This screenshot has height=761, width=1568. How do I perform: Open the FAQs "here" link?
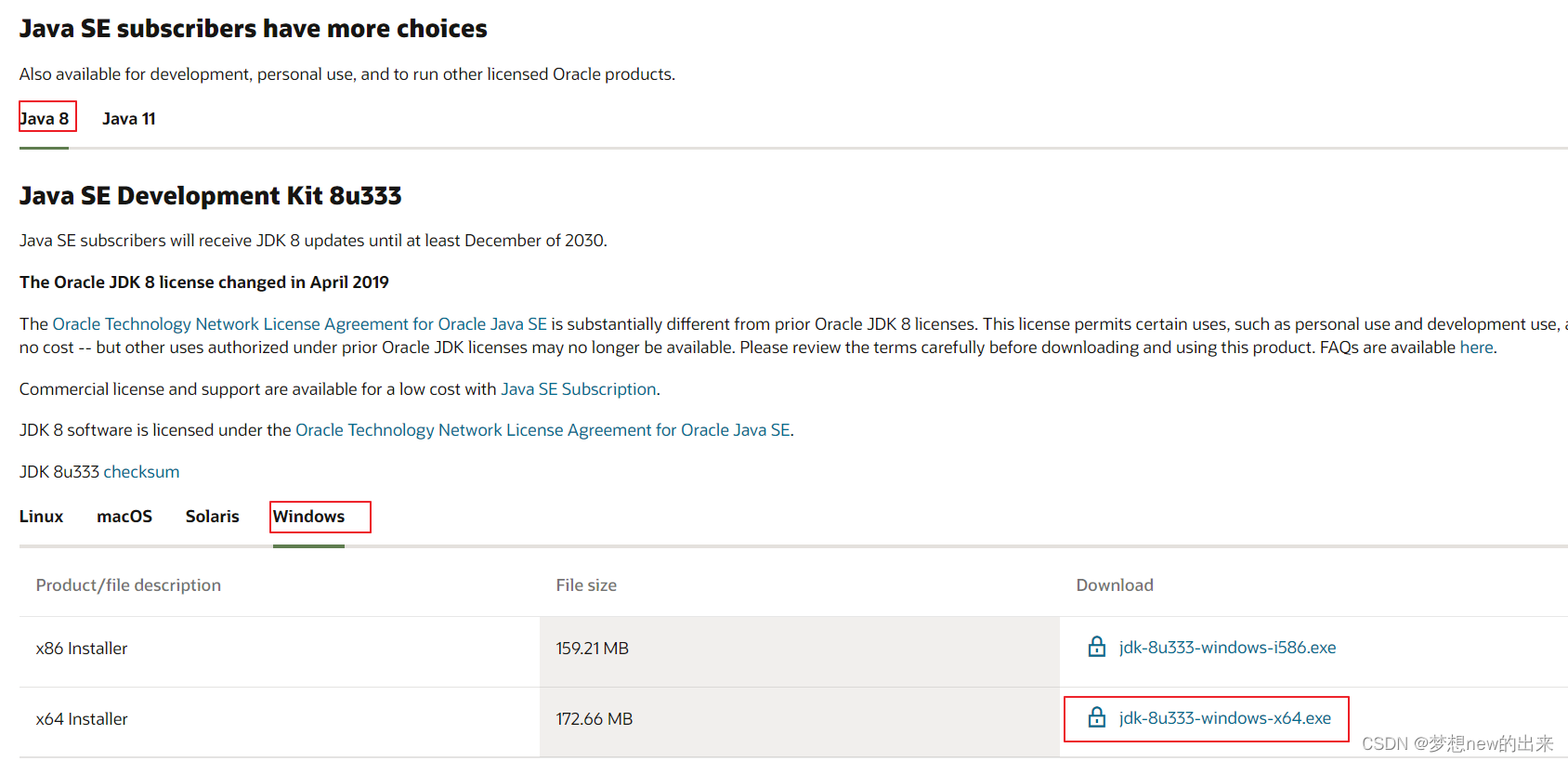click(1476, 348)
